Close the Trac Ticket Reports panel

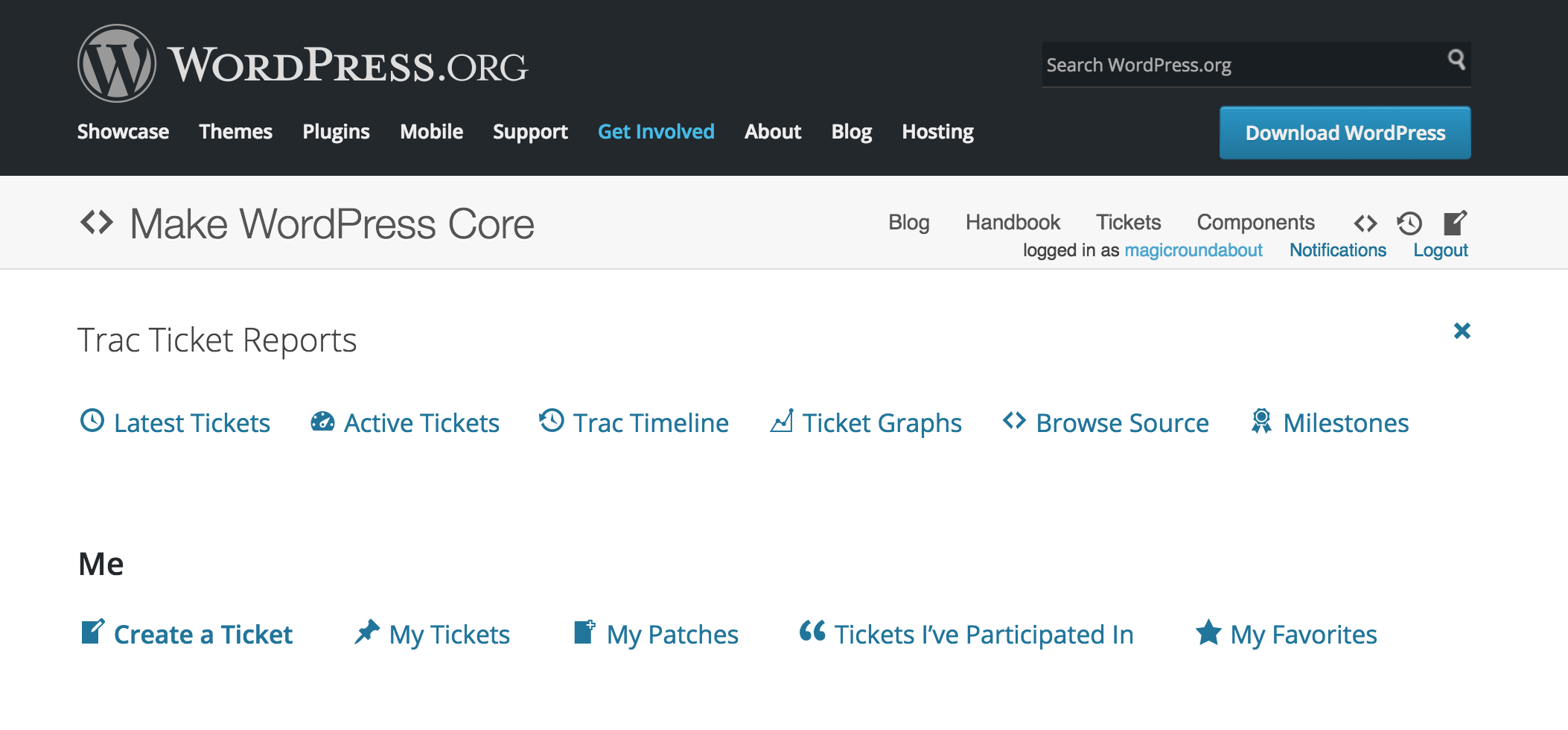pyautogui.click(x=1462, y=331)
